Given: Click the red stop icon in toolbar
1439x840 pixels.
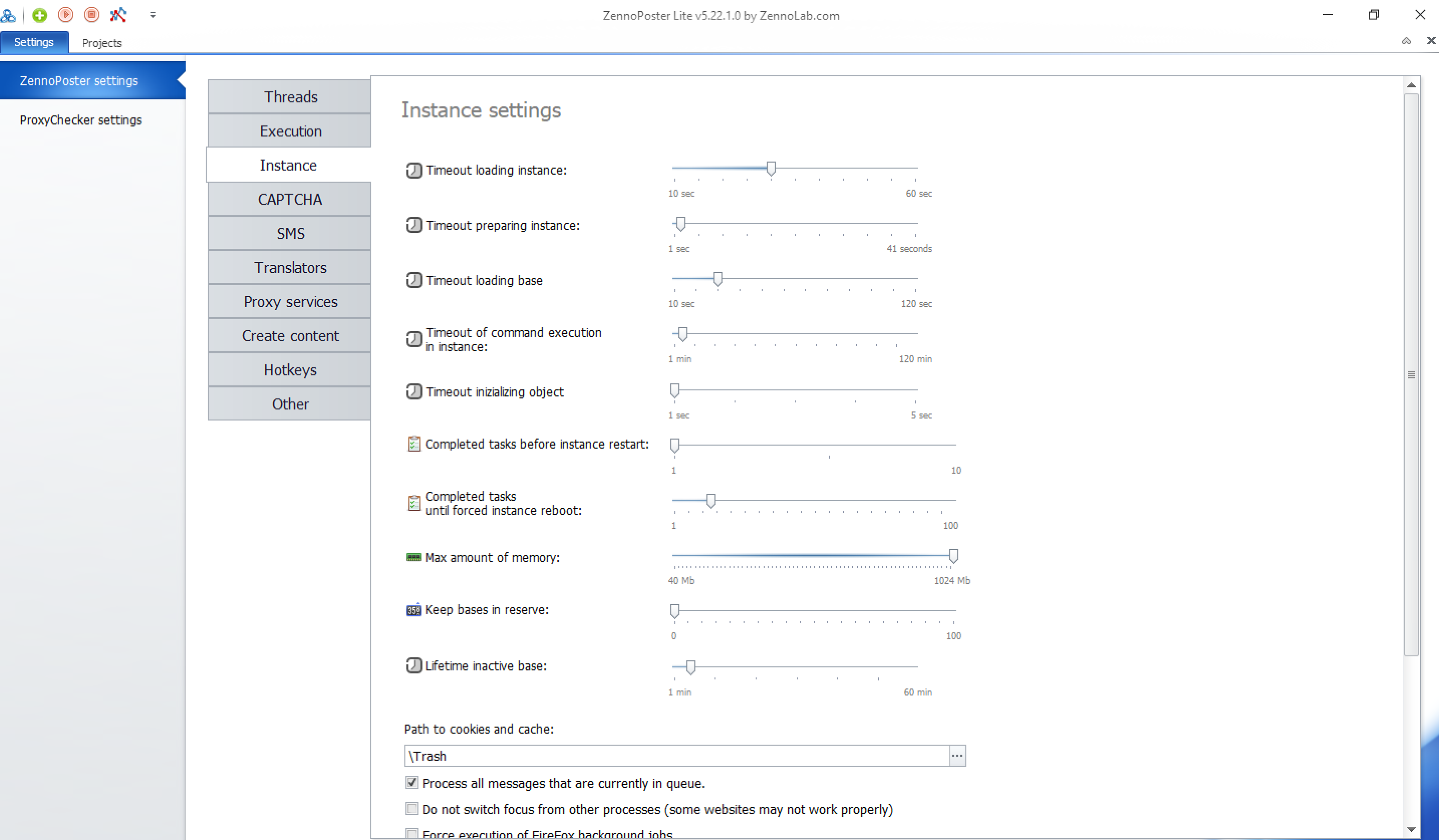Looking at the screenshot, I should tap(91, 15).
